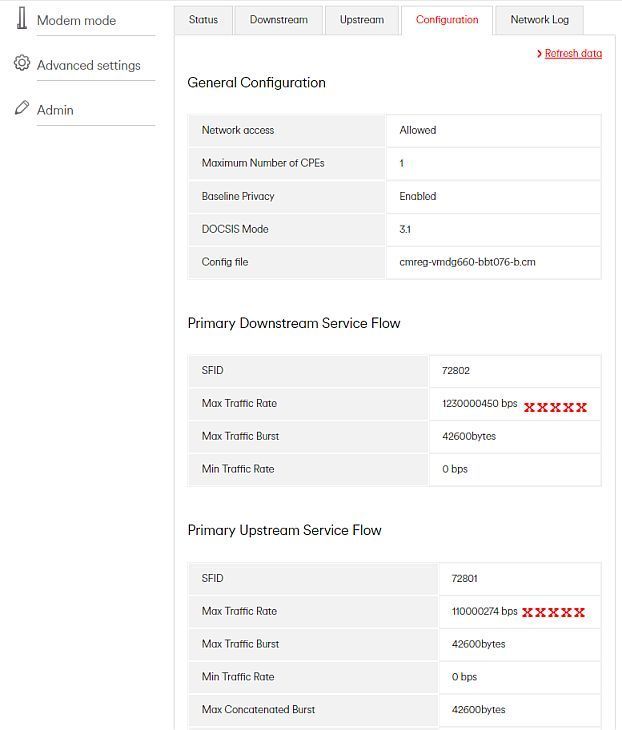Open the Advanced settings menu item
Image resolution: width=622 pixels, height=730 pixels.
pos(88,65)
